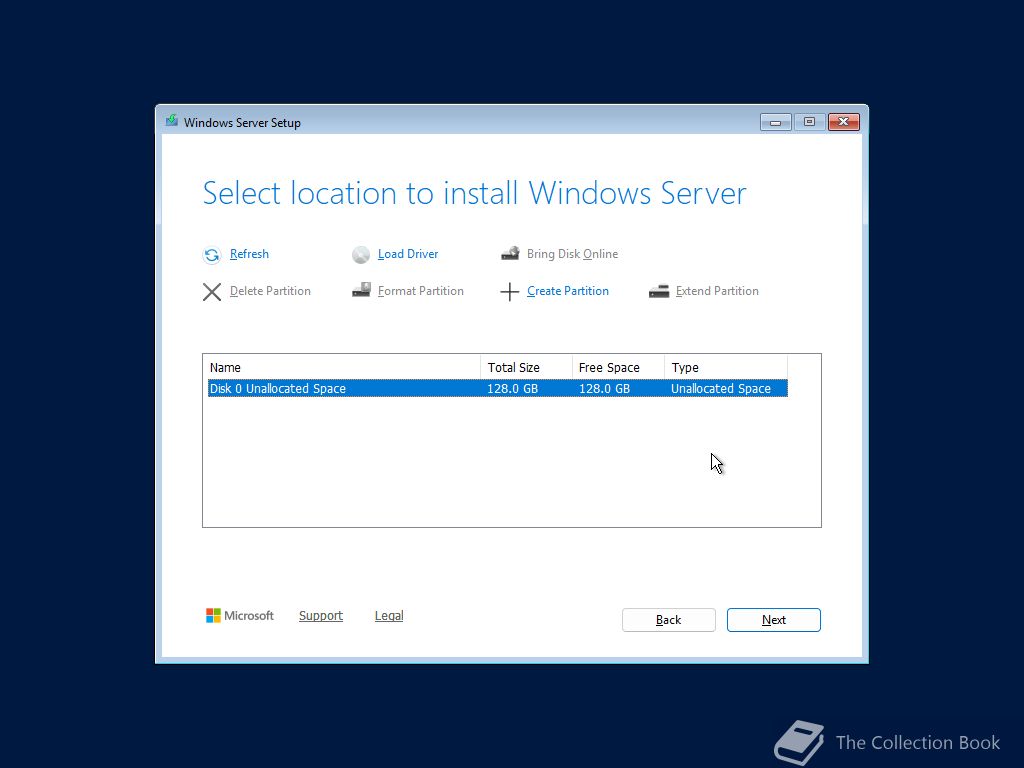Close the Windows Server Setup window
Image resolution: width=1024 pixels, height=768 pixels.
[x=844, y=122]
